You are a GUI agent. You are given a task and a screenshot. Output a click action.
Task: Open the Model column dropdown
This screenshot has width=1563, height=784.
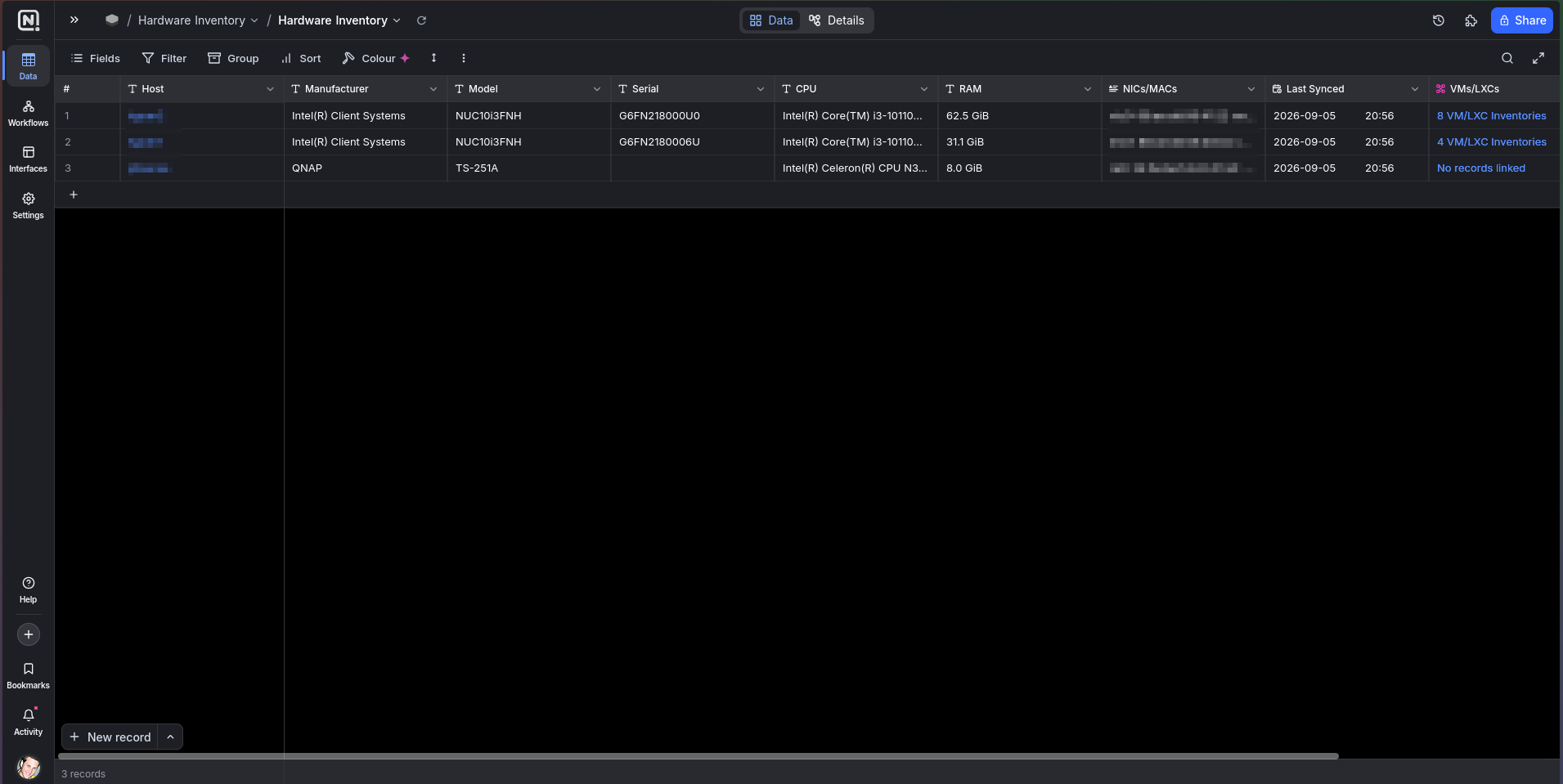tap(597, 89)
